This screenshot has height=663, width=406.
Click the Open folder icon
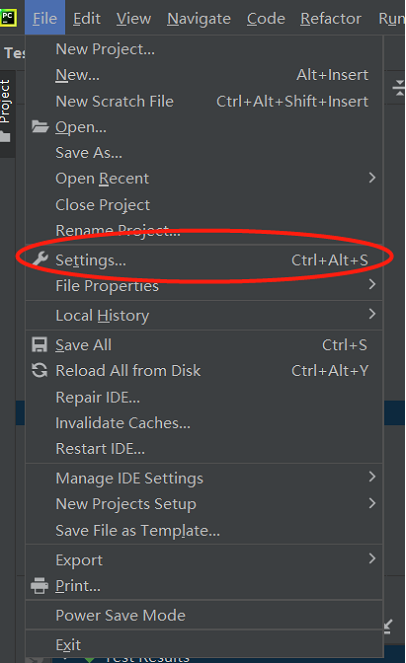pos(40,126)
